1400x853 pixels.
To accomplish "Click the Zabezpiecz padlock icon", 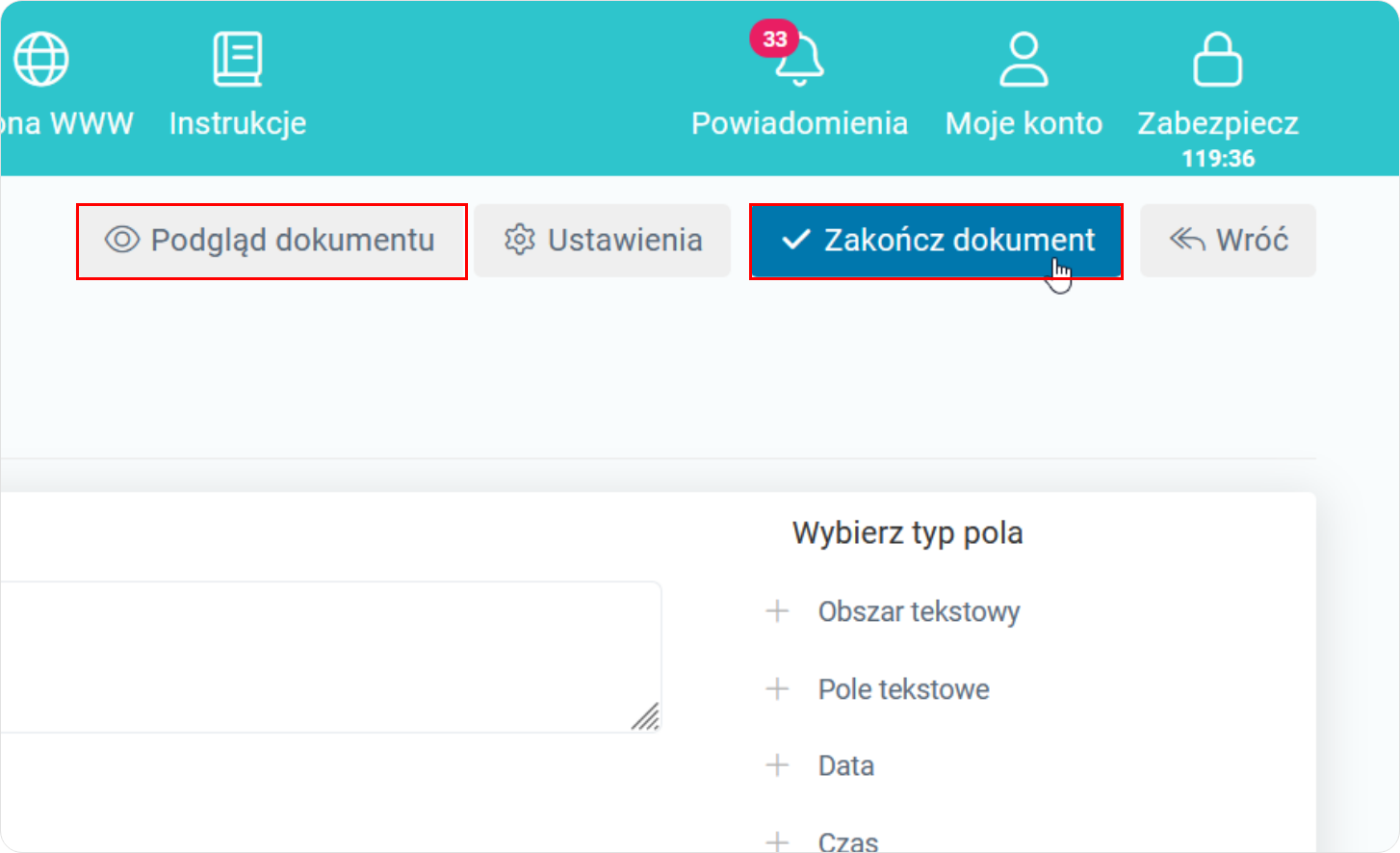I will coord(1217,60).
